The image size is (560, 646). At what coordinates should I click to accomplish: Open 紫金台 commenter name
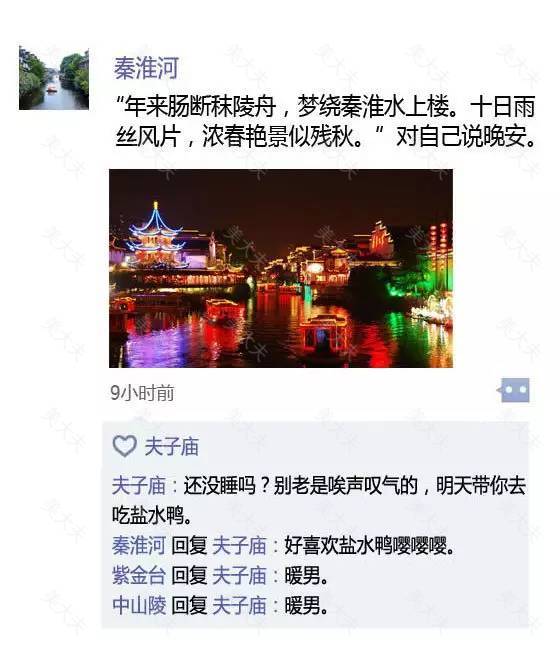click(x=139, y=576)
